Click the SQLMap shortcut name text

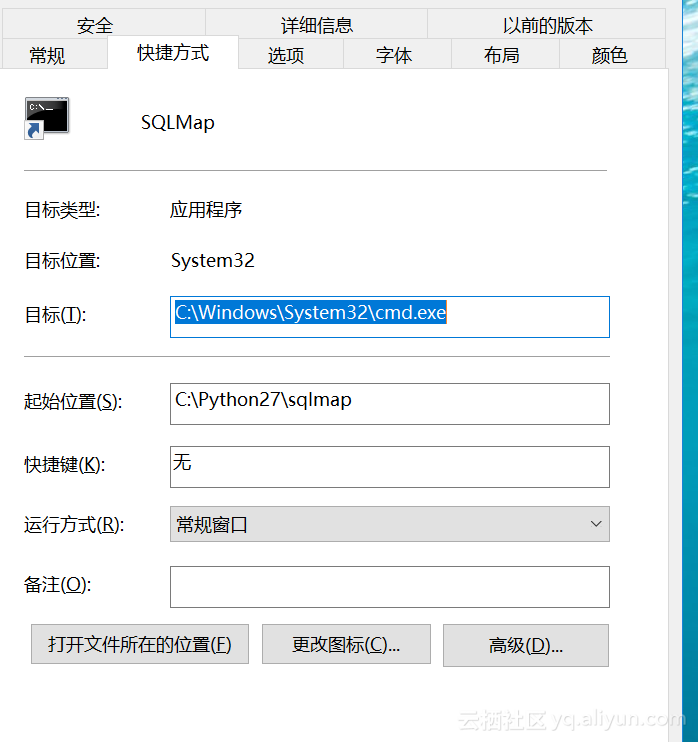click(178, 123)
